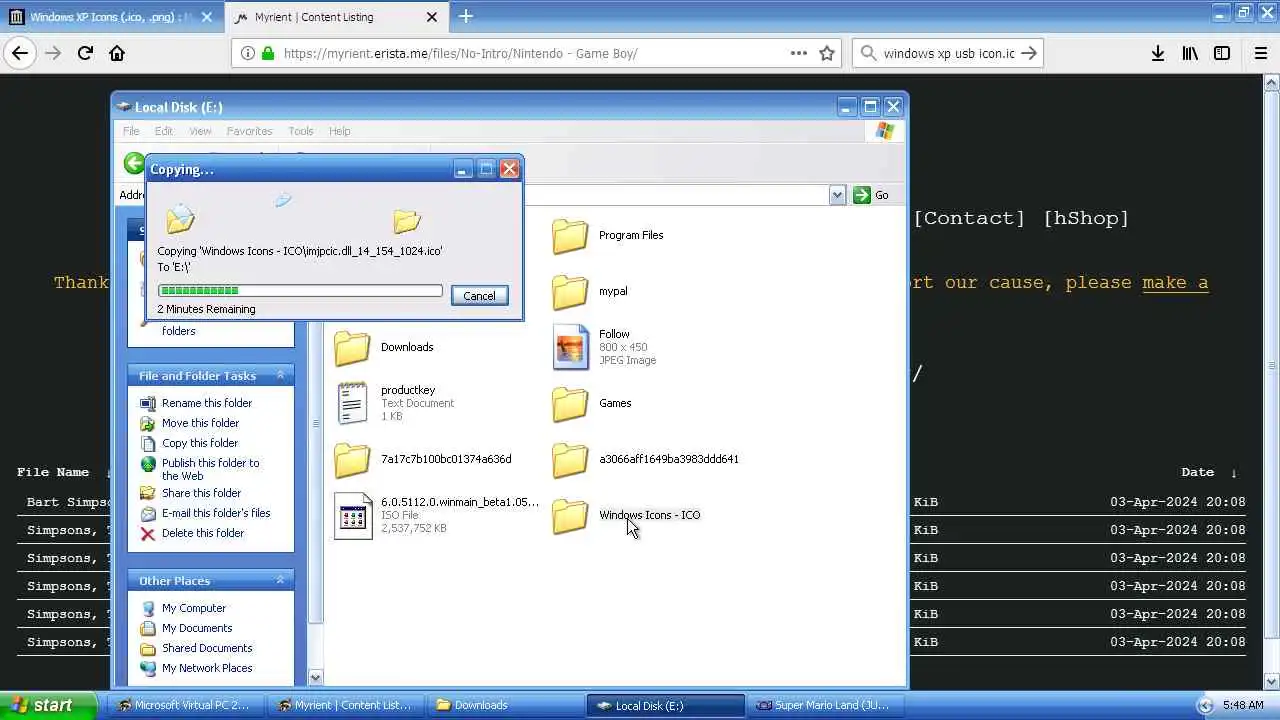Screen dimensions: 1280x720
Task: Open My Documents from Other Places
Action: [197, 628]
